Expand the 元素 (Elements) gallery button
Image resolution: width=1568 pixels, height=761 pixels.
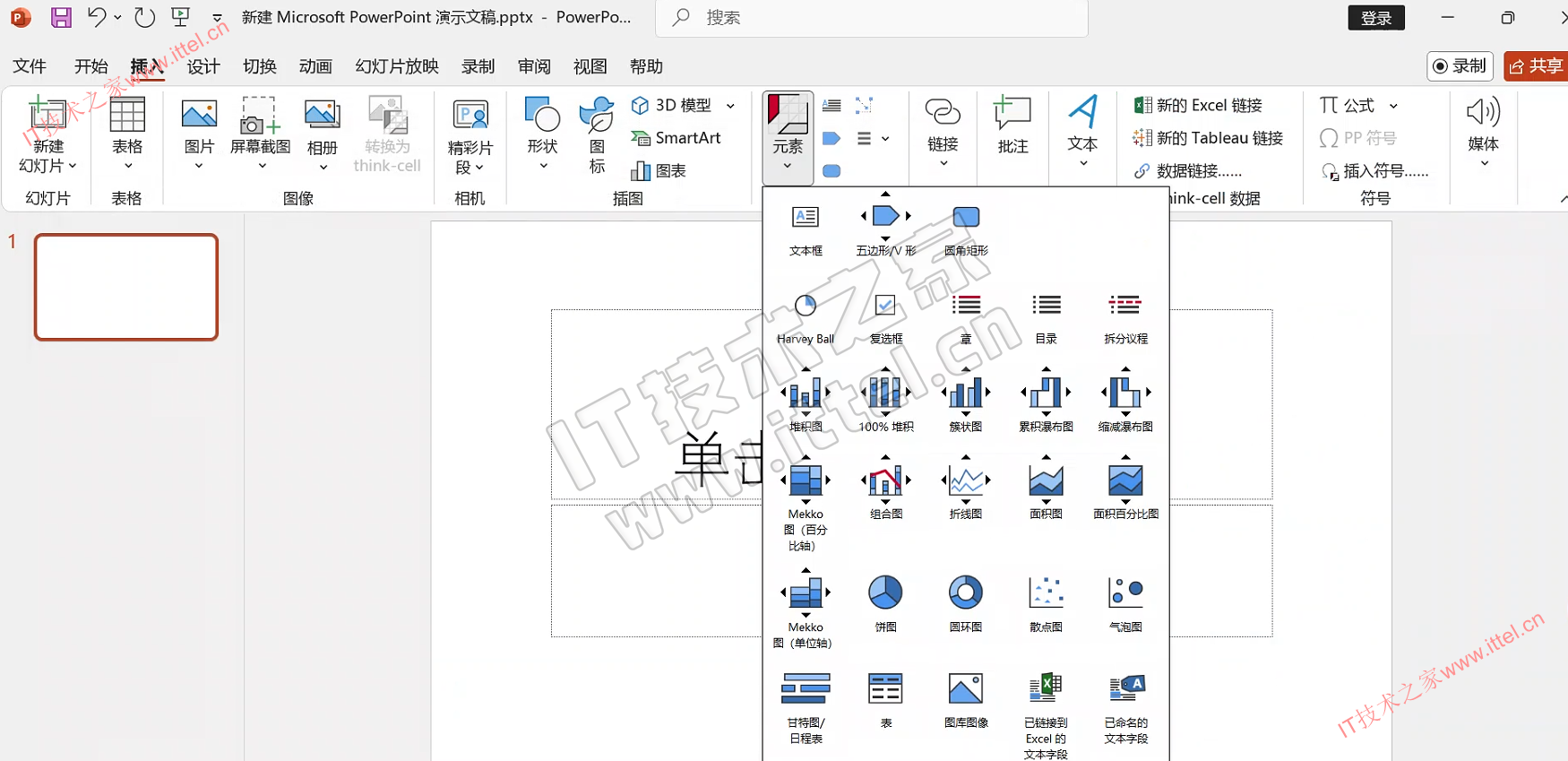[788, 138]
